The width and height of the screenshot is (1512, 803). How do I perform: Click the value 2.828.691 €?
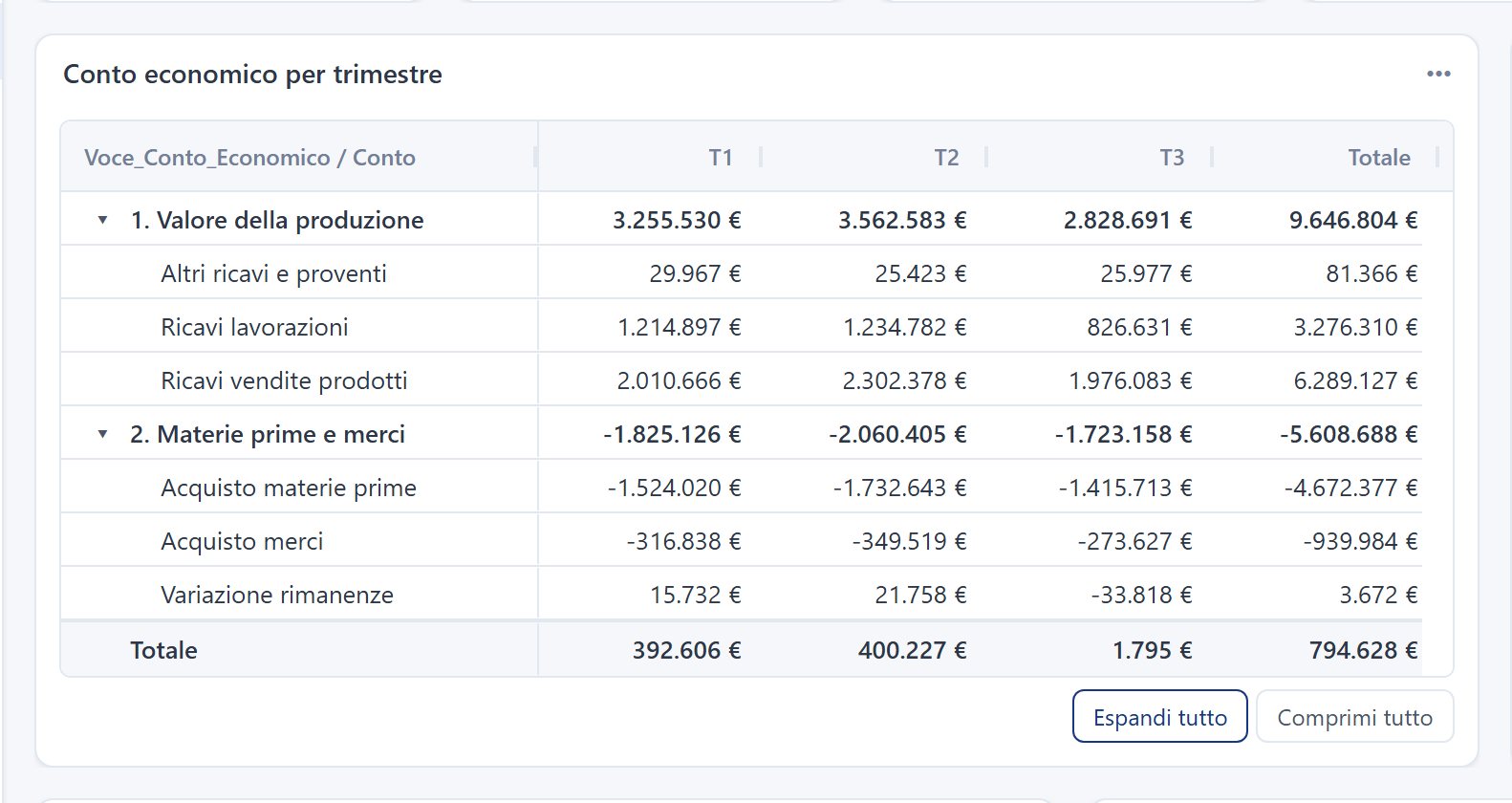coord(1128,221)
